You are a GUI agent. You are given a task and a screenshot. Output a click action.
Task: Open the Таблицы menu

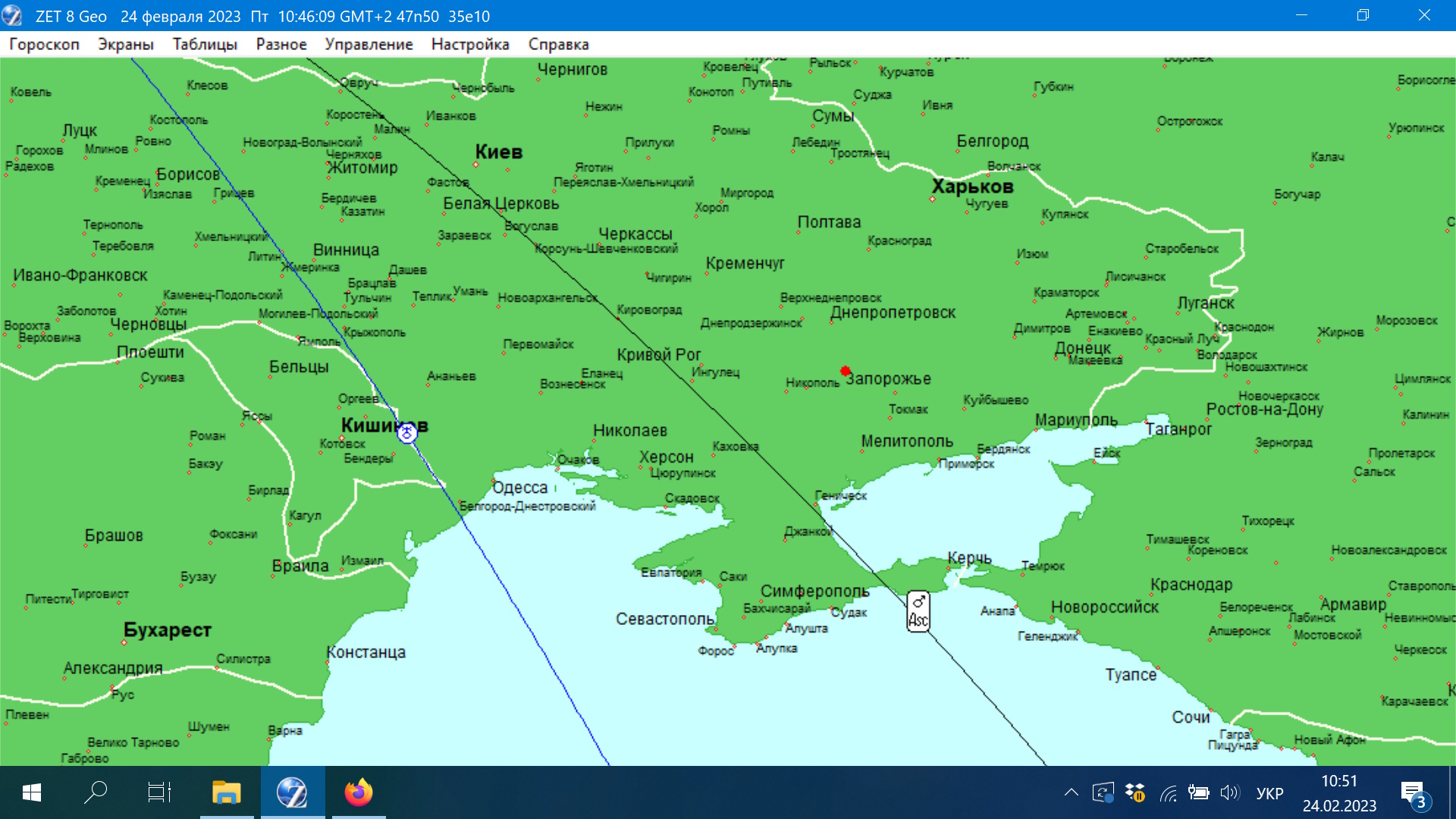[205, 44]
